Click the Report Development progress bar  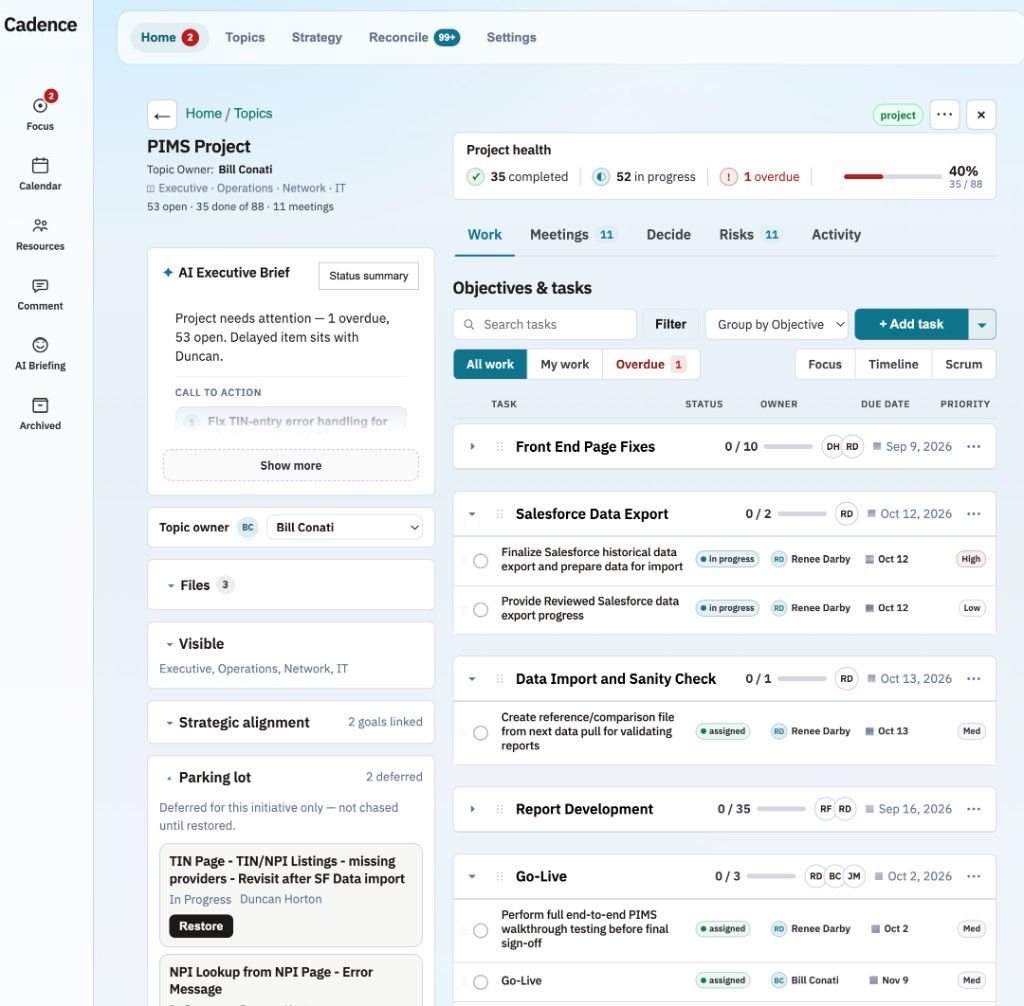pos(781,809)
